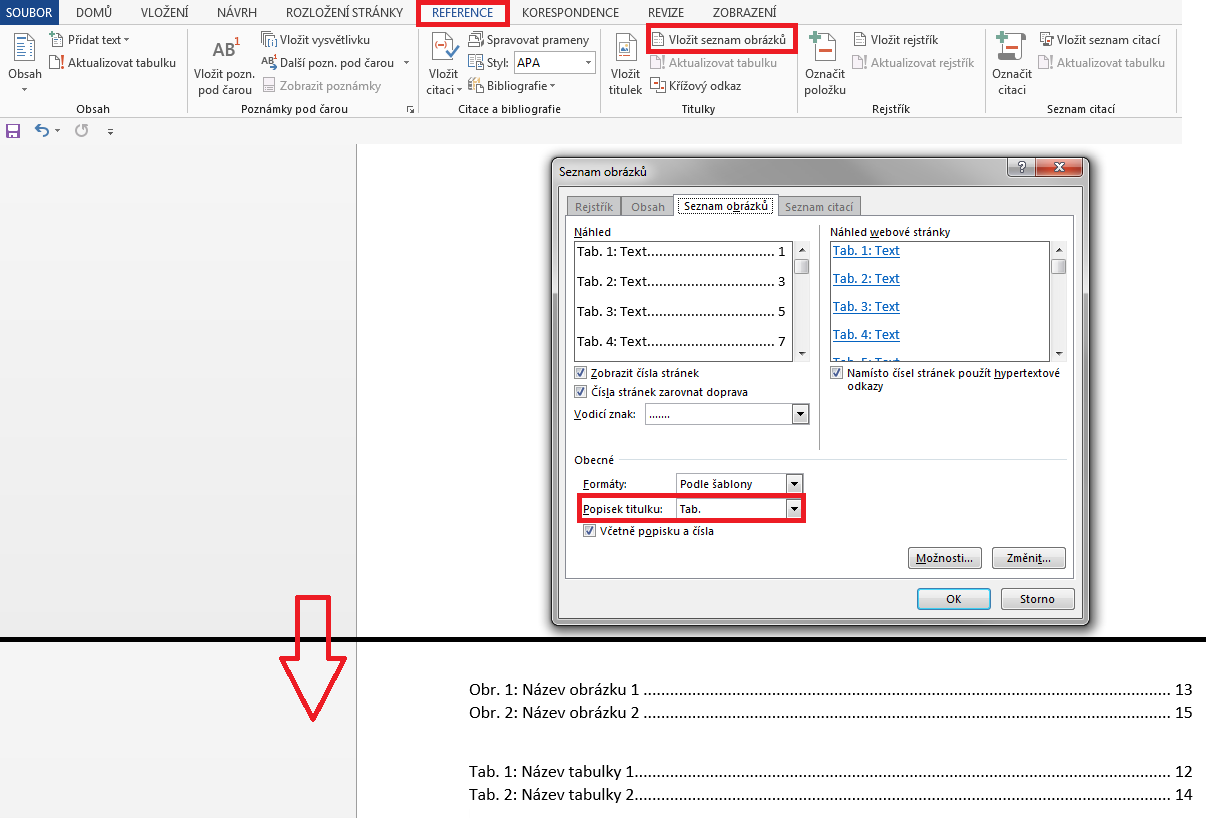This screenshot has height=818, width=1206.
Task: Click Obr. 2: Název obrázku 2 entry
Action: coord(830,713)
